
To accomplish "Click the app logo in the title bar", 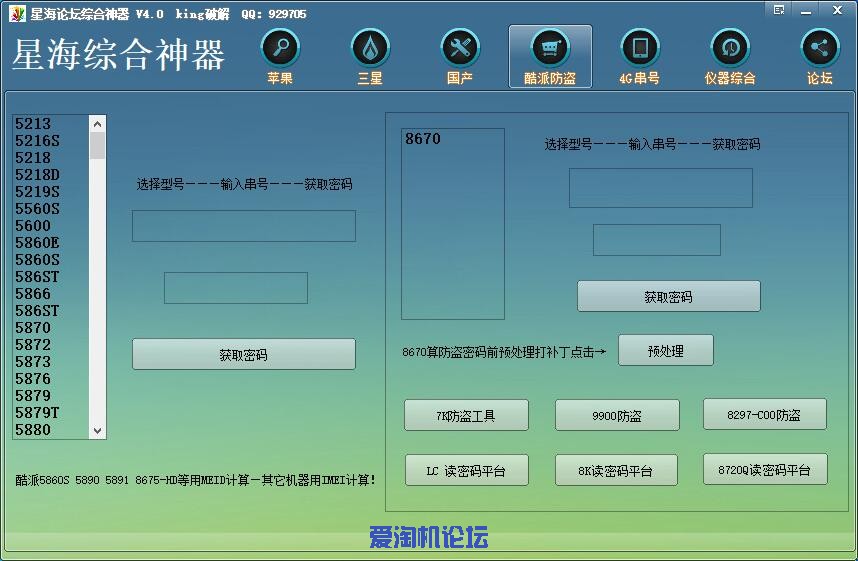I will (x=17, y=14).
